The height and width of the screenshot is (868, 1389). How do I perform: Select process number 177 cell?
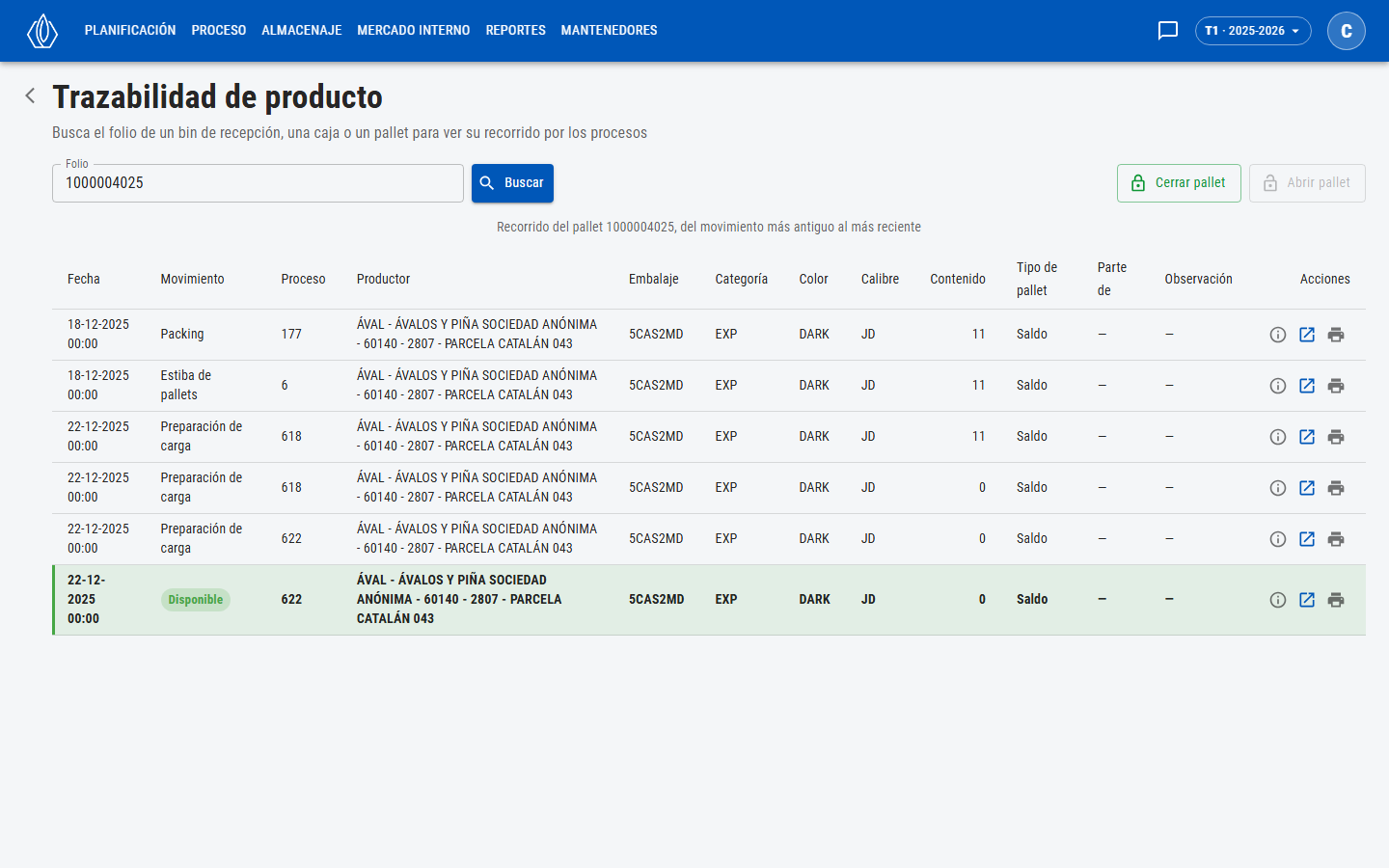tap(291, 335)
